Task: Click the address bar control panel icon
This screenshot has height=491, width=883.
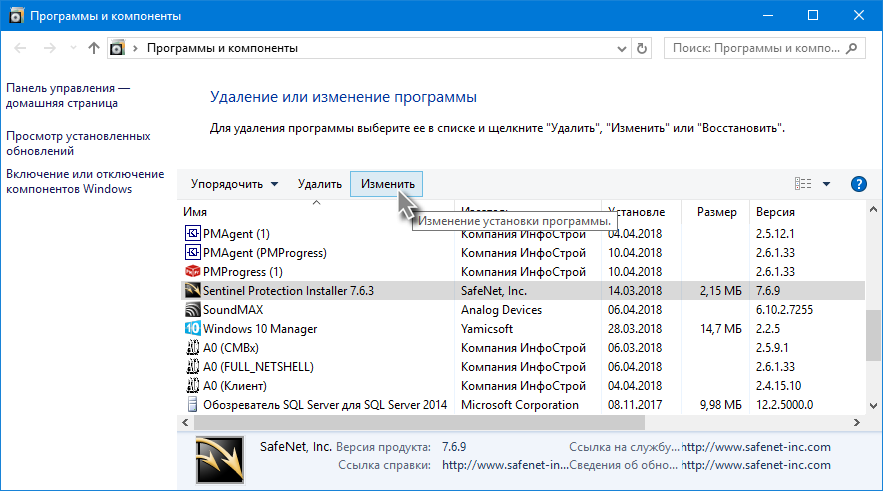Action: [117, 48]
